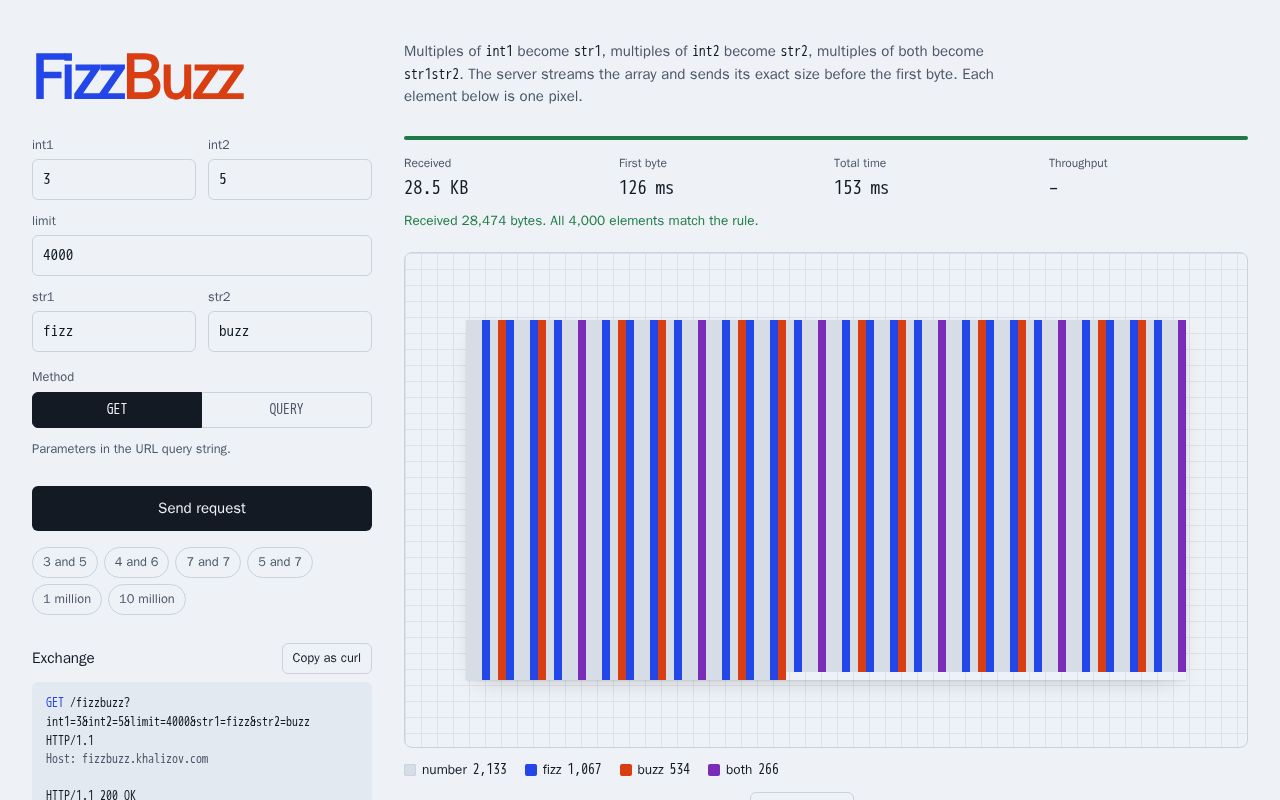1280x800 pixels.
Task: Click the blue fizz legend swatch
Action: tap(531, 770)
